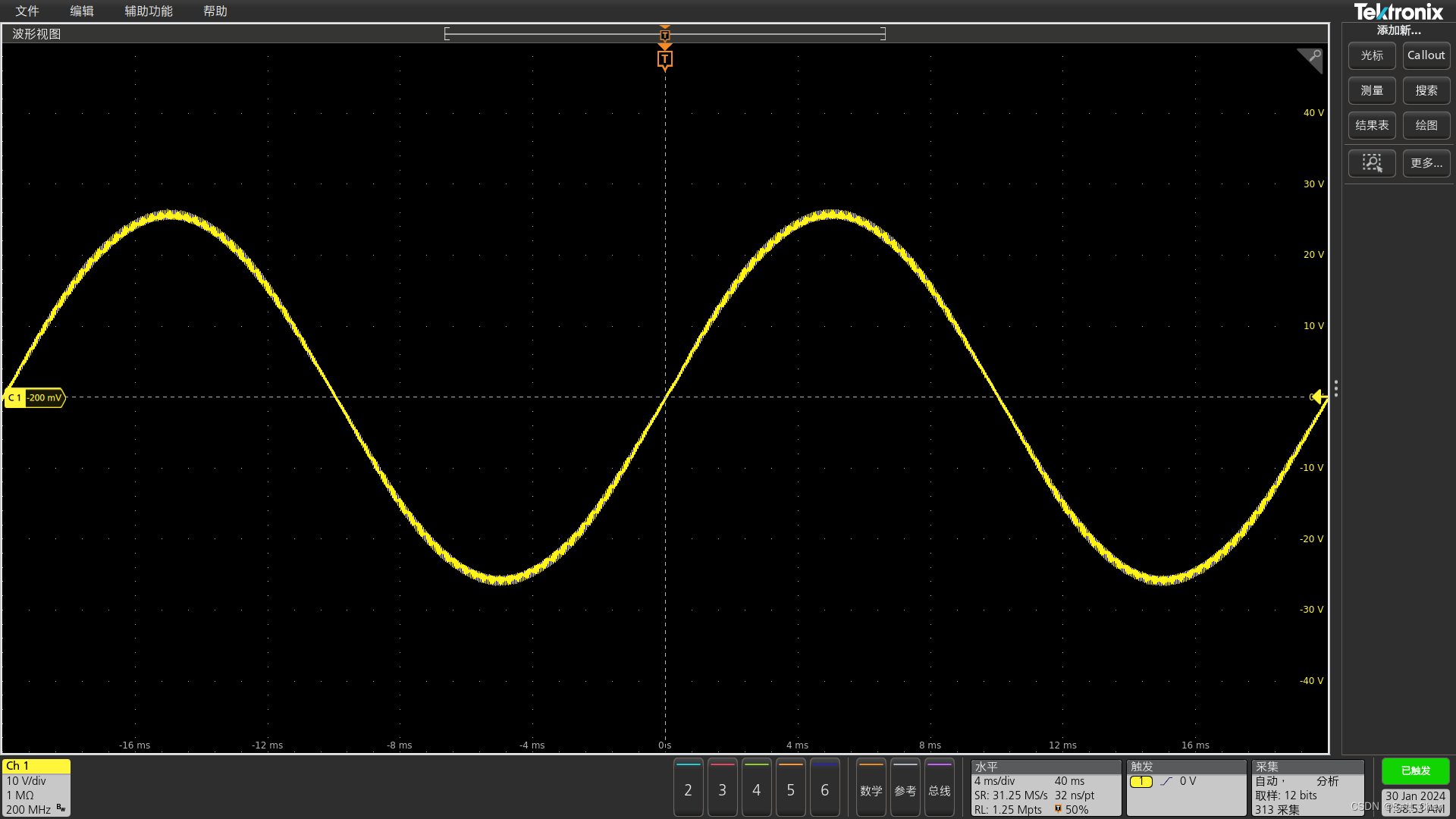Click the 测量 measure button
Image resolution: width=1456 pixels, height=819 pixels.
coord(1371,90)
